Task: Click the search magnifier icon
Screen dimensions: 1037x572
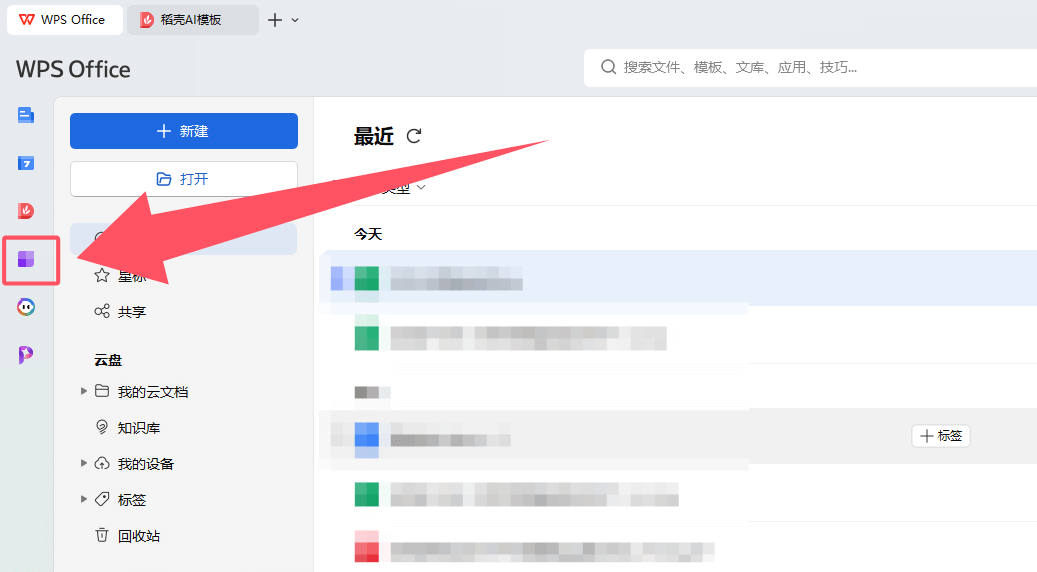Action: click(x=608, y=67)
